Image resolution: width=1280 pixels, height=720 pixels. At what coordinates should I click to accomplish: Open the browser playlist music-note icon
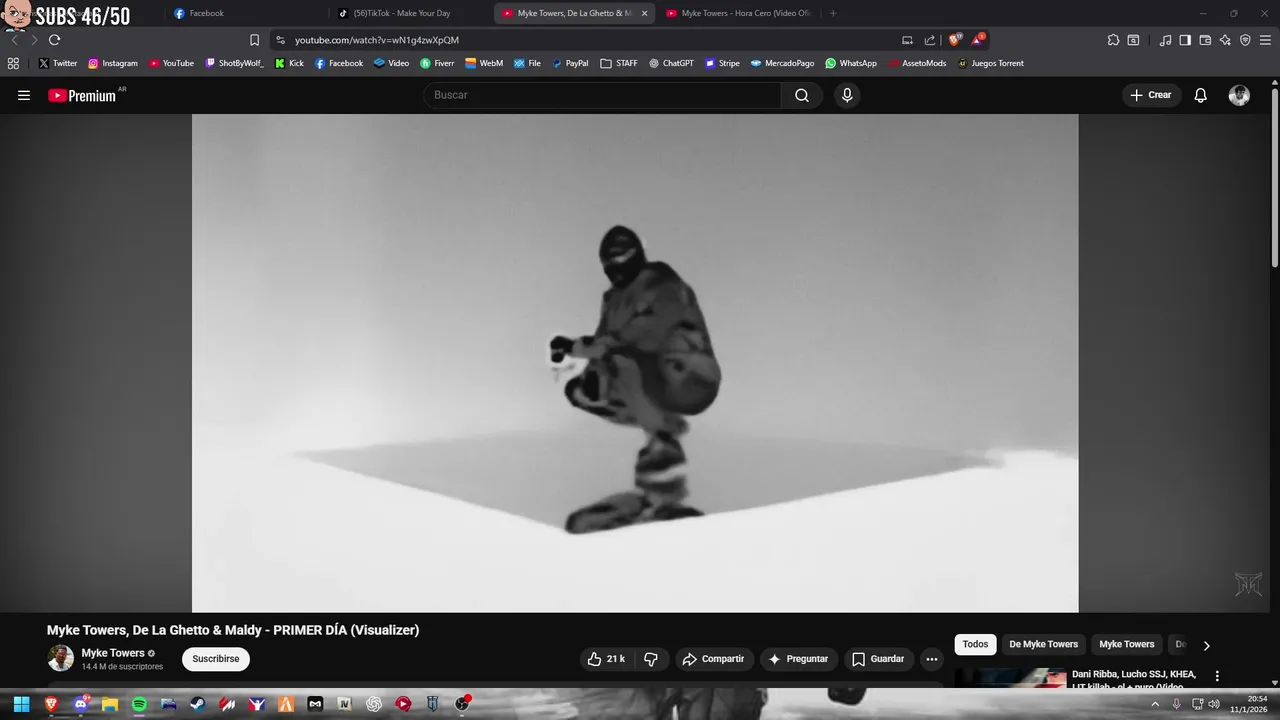coord(1165,40)
